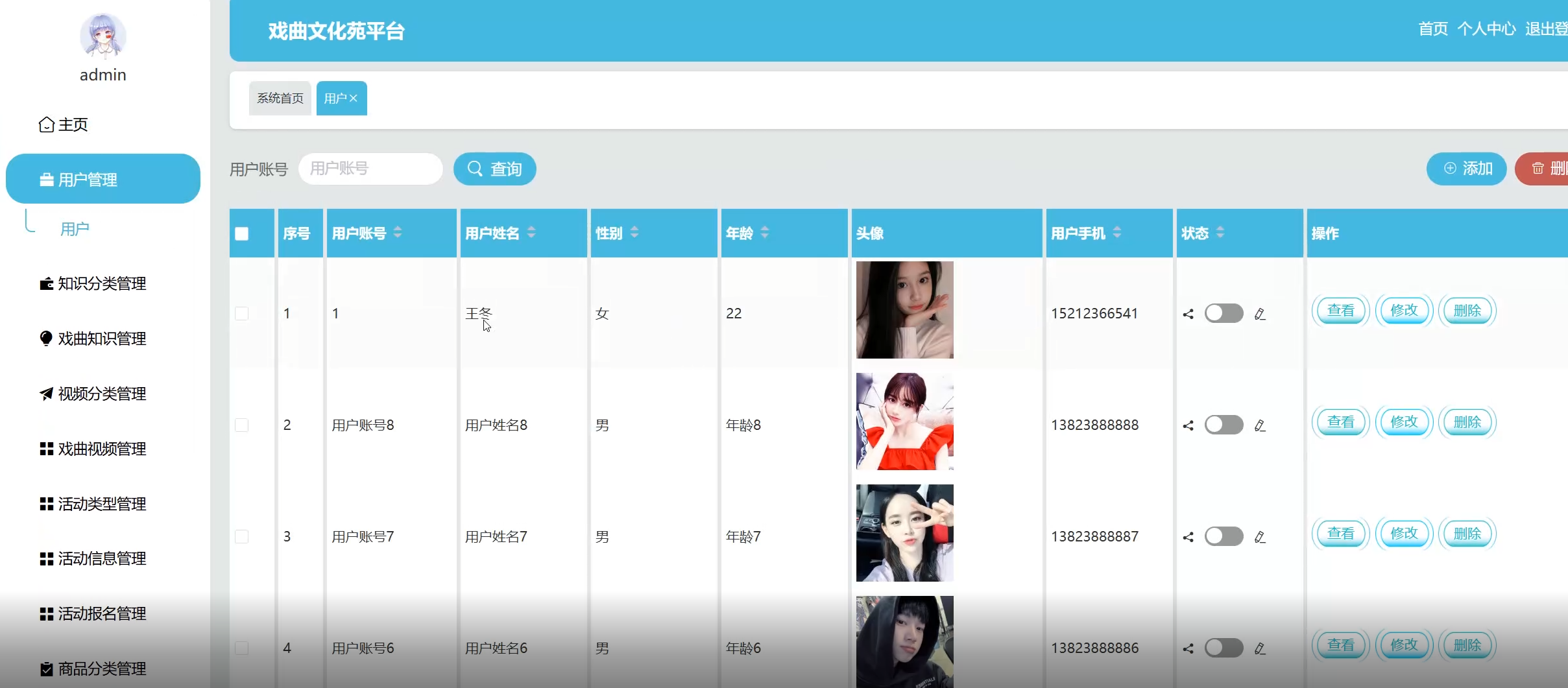This screenshot has width=1568, height=688.
Task: Tick the select-all checkbox in table header
Action: point(242,233)
